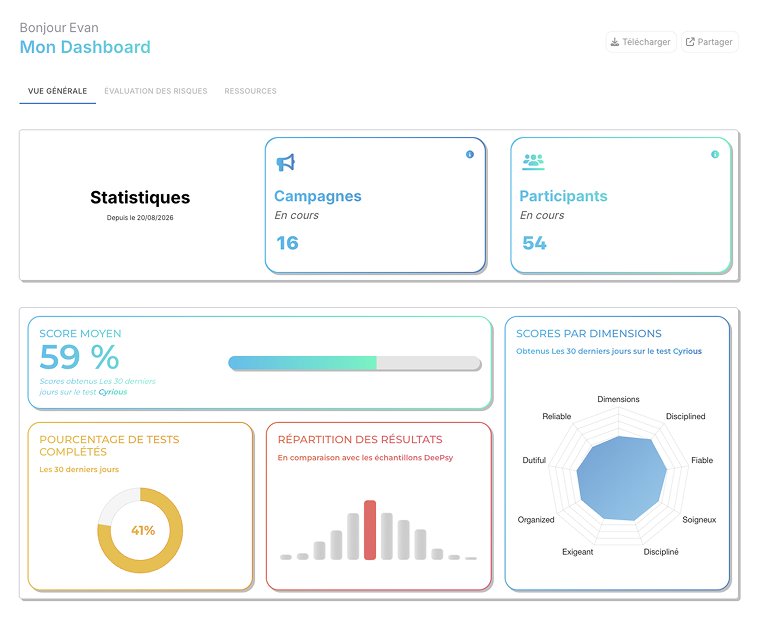This screenshot has width=761, height=621.
Task: Select the Vue Générale tab
Action: pos(57,91)
